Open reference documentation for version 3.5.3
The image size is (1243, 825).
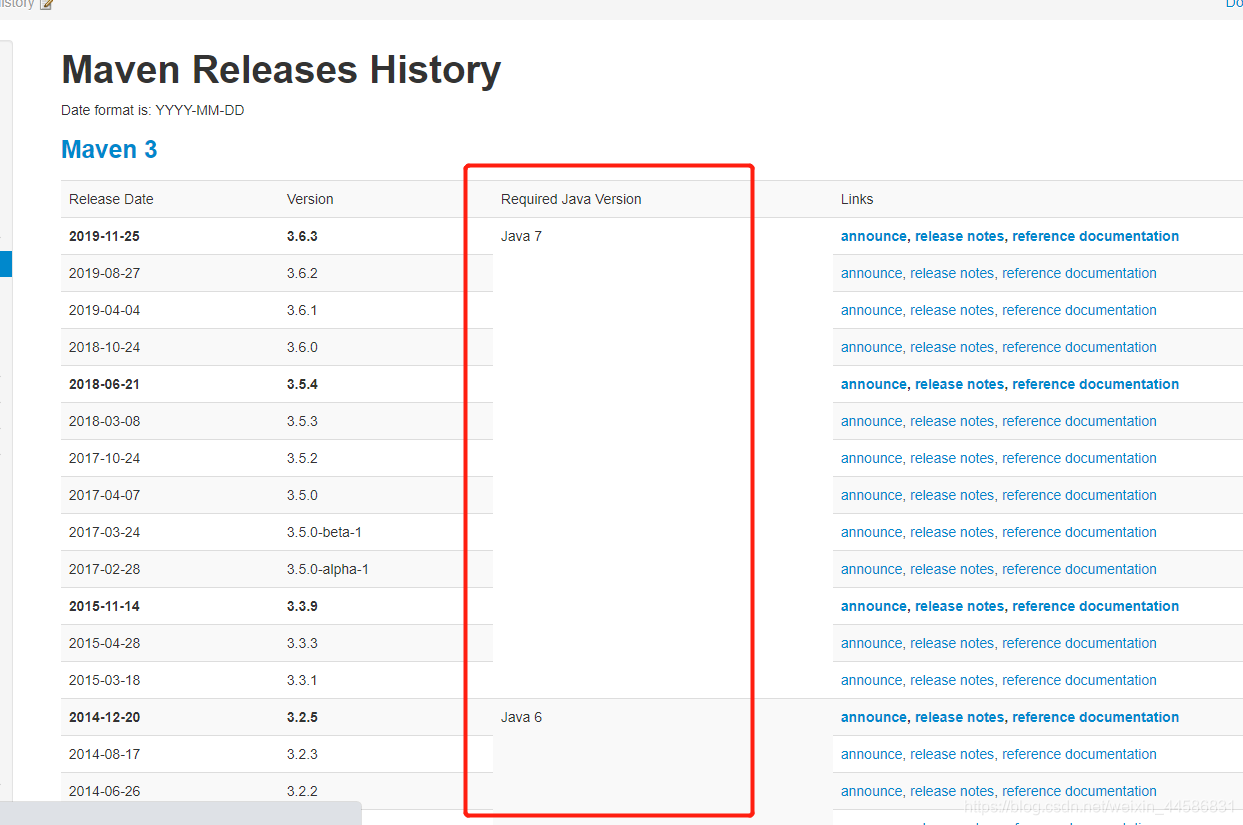pos(1079,422)
